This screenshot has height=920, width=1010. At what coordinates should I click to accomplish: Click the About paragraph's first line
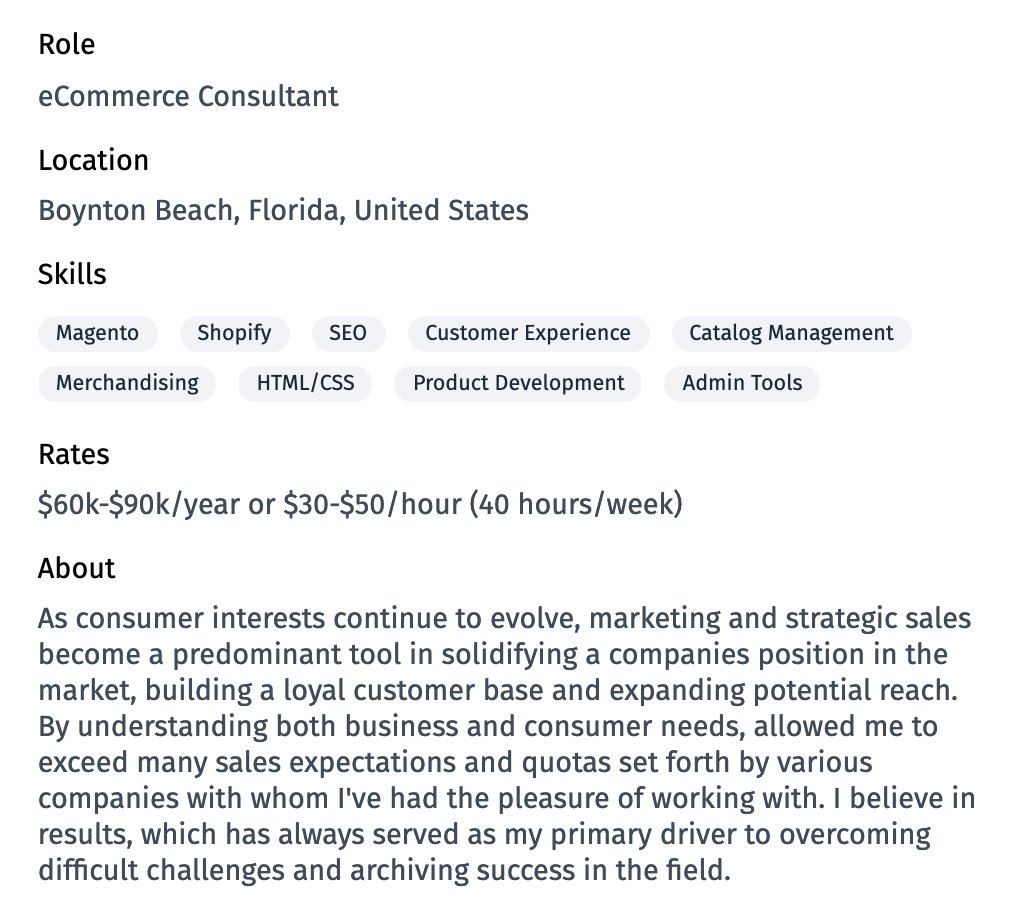point(504,619)
